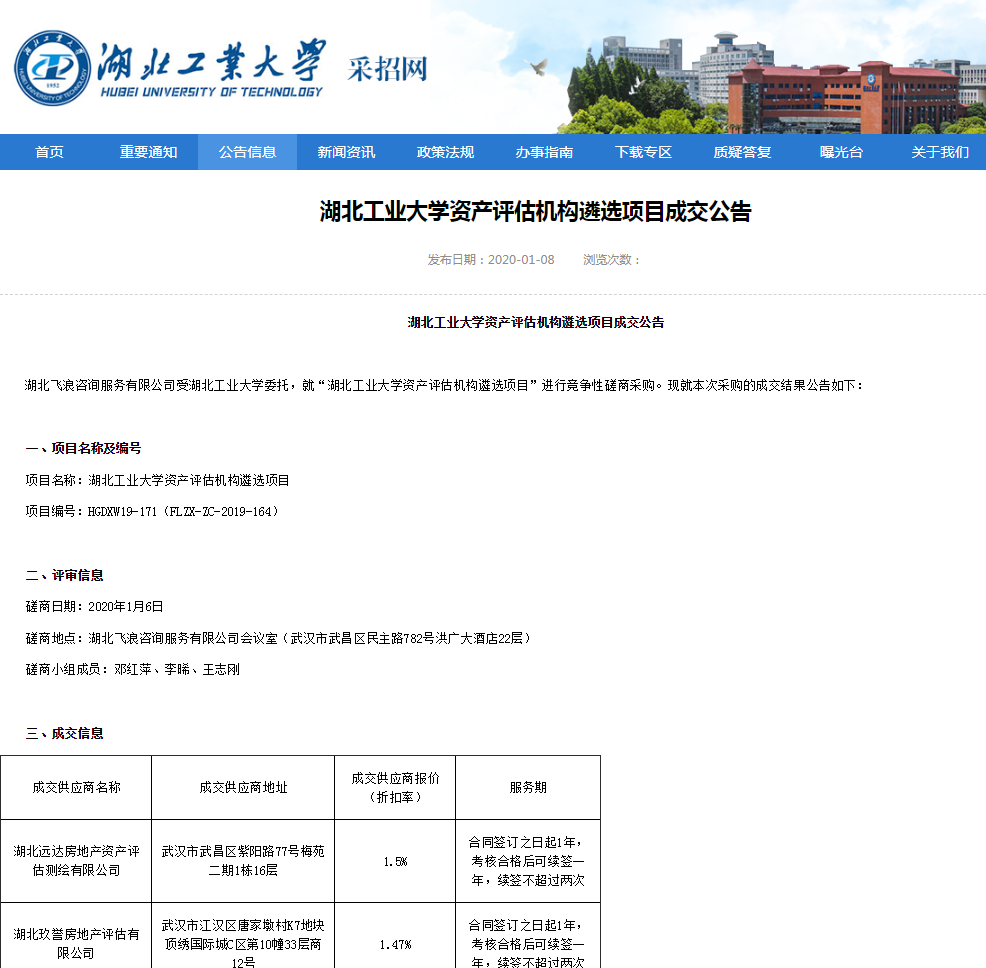This screenshot has width=986, height=968.
Task: Click the 1.5% discount rate cell
Action: [396, 861]
